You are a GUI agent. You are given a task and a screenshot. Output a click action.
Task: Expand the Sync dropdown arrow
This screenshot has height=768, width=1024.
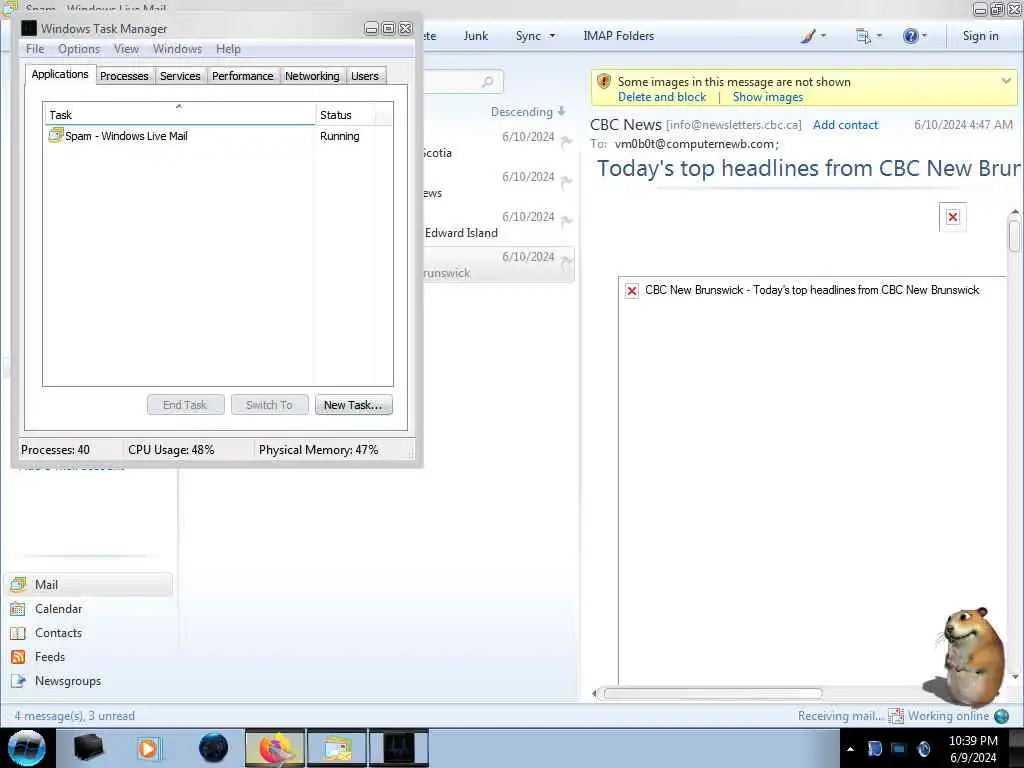tap(552, 36)
